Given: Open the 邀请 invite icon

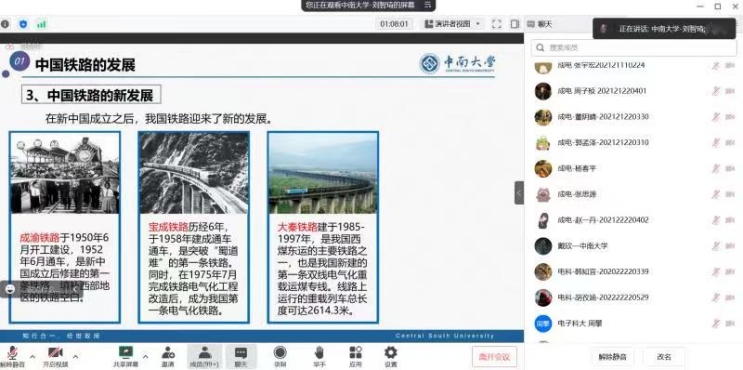Looking at the screenshot, I should 168,356.
